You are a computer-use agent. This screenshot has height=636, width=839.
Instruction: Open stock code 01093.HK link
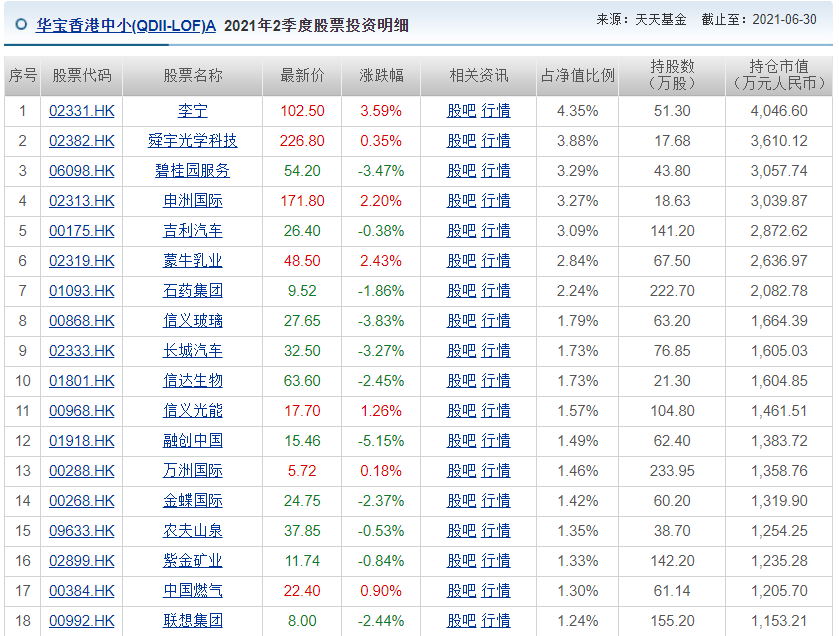[x=82, y=290]
